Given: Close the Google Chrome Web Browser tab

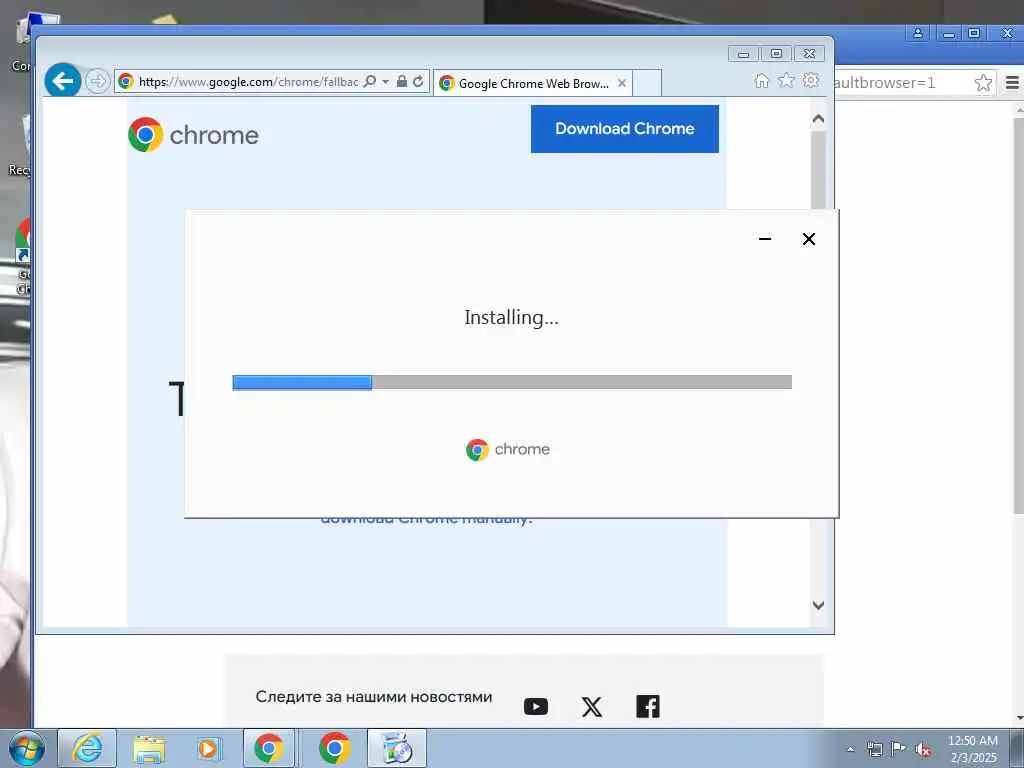Looking at the screenshot, I should (x=622, y=83).
